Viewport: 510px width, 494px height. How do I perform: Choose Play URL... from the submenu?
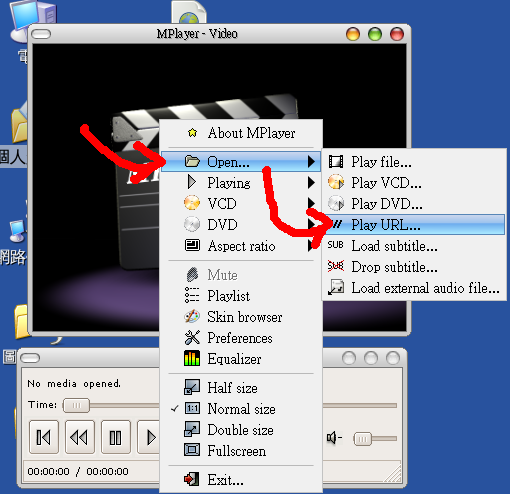414,225
